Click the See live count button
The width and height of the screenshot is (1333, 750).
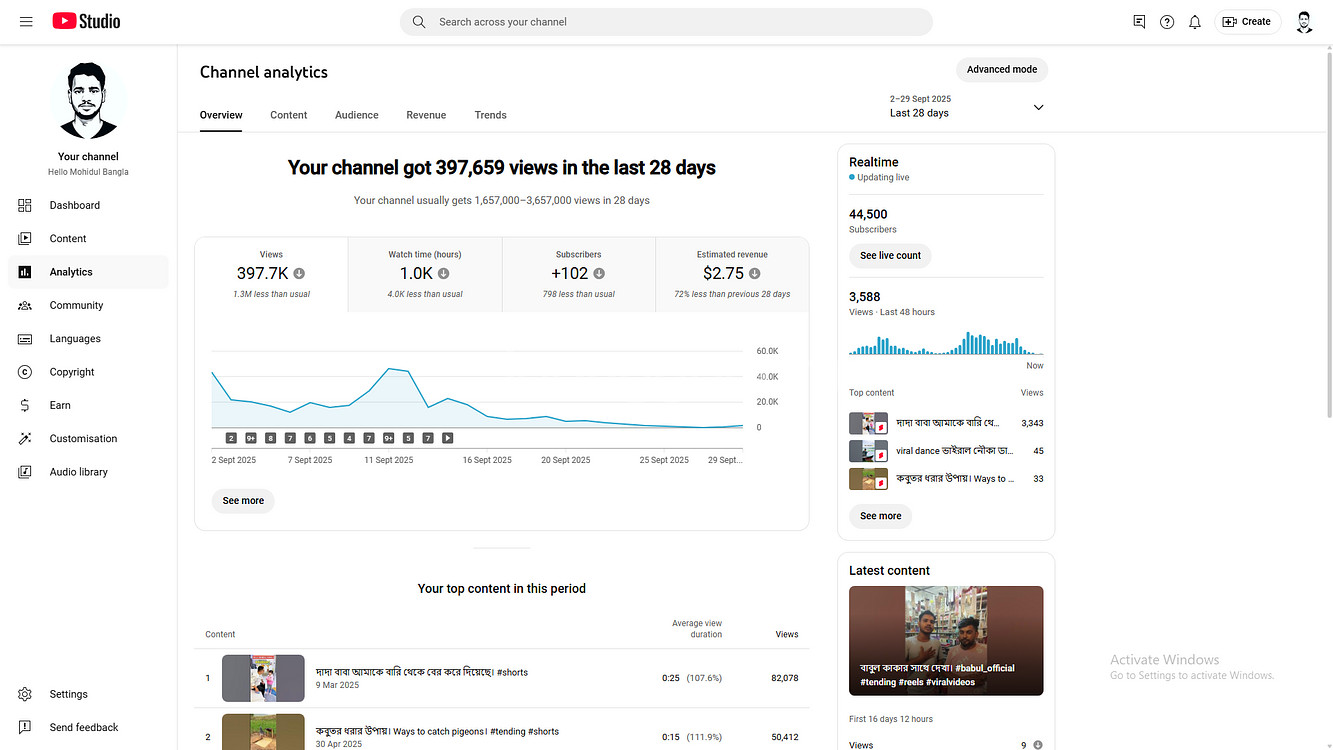click(890, 256)
